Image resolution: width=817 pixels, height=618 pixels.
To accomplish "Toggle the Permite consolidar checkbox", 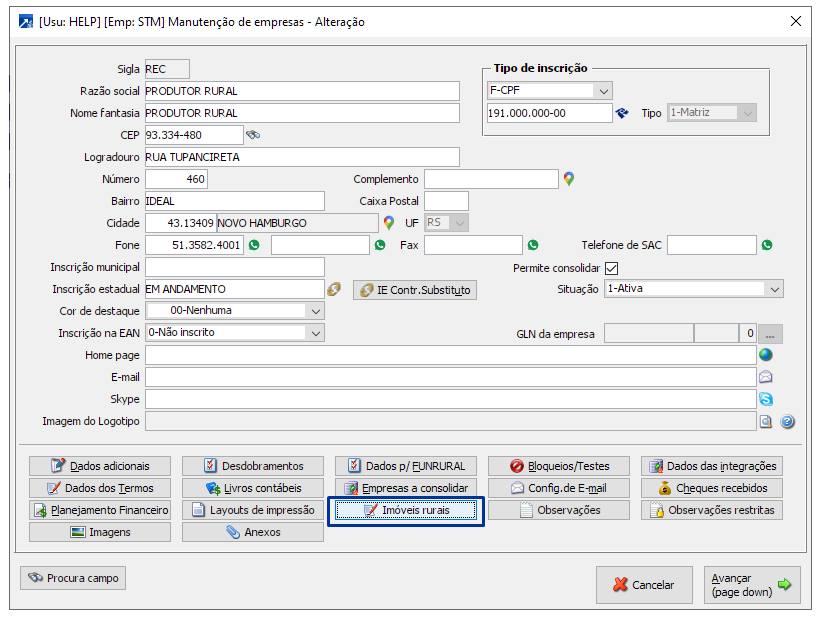I will coord(612,268).
